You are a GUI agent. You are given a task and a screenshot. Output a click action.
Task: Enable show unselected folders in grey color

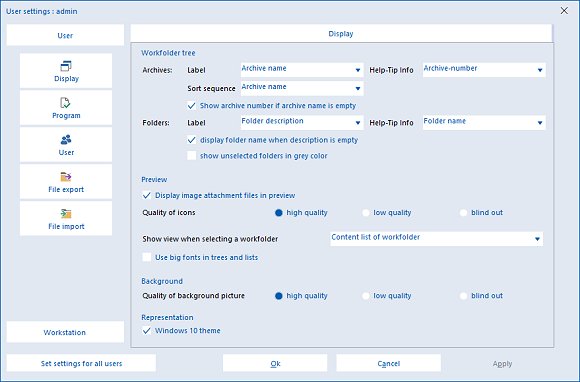[192, 156]
